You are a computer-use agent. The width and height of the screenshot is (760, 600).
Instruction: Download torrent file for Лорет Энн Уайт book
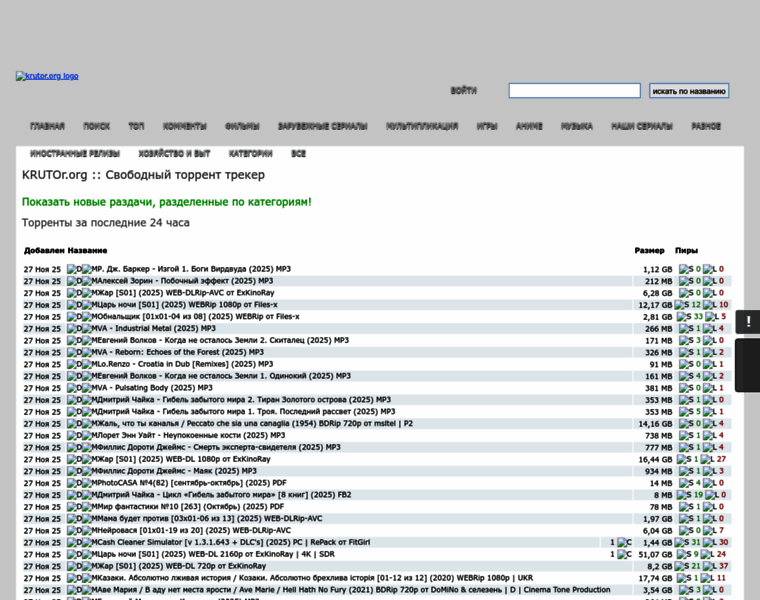coord(74,436)
